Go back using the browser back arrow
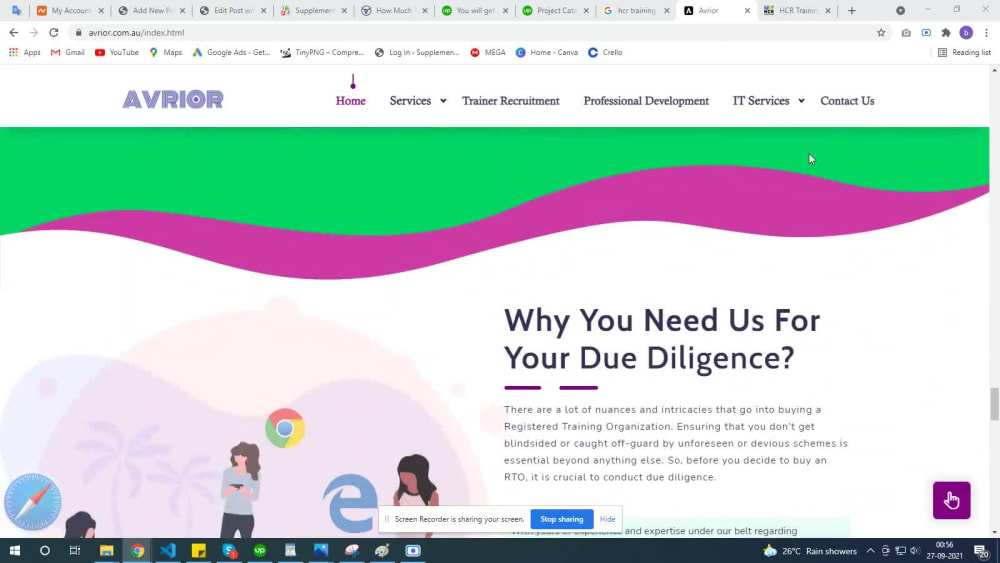This screenshot has height=563, width=1000. (13, 33)
